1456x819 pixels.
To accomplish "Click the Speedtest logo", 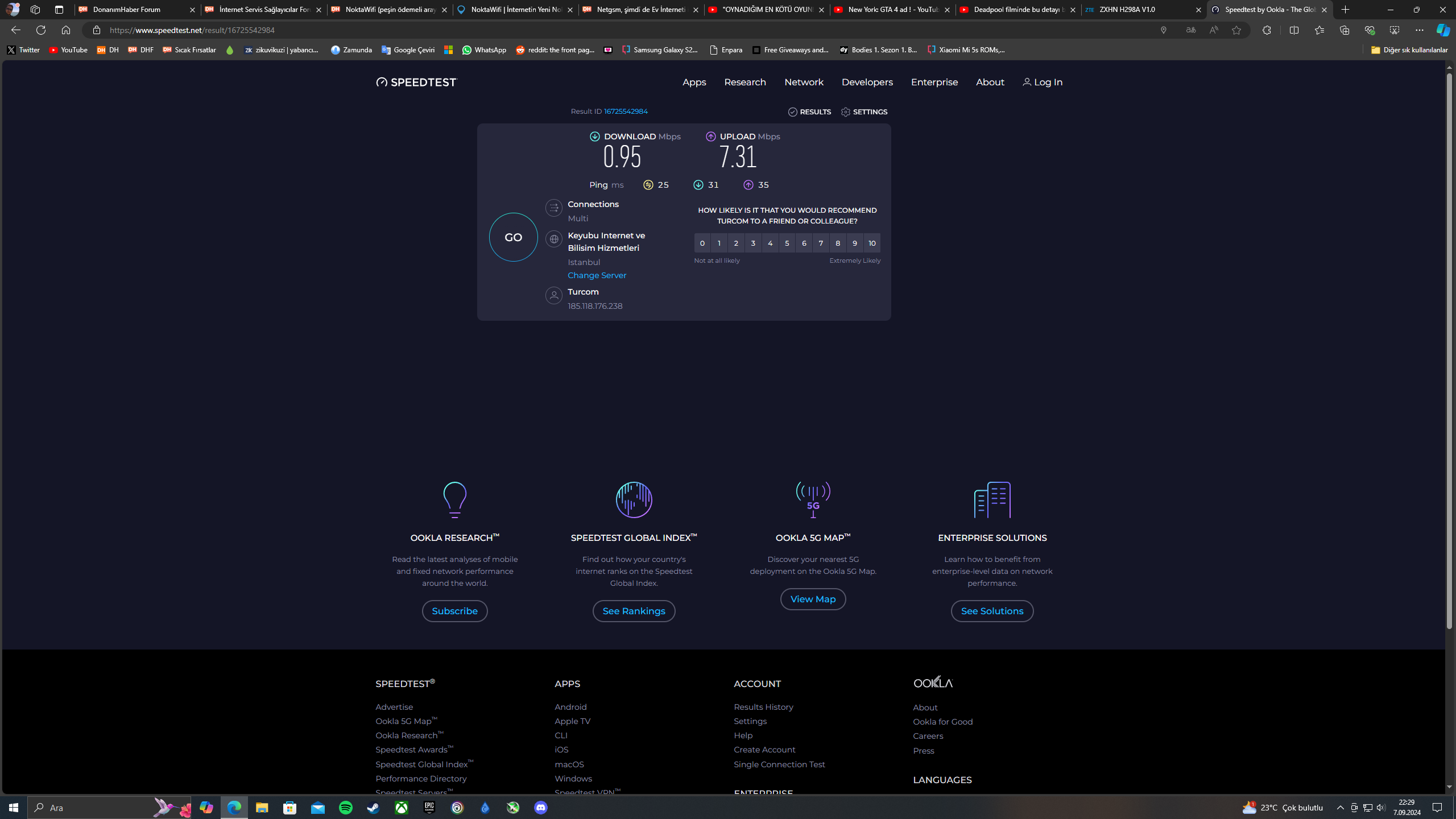I will 416,82.
